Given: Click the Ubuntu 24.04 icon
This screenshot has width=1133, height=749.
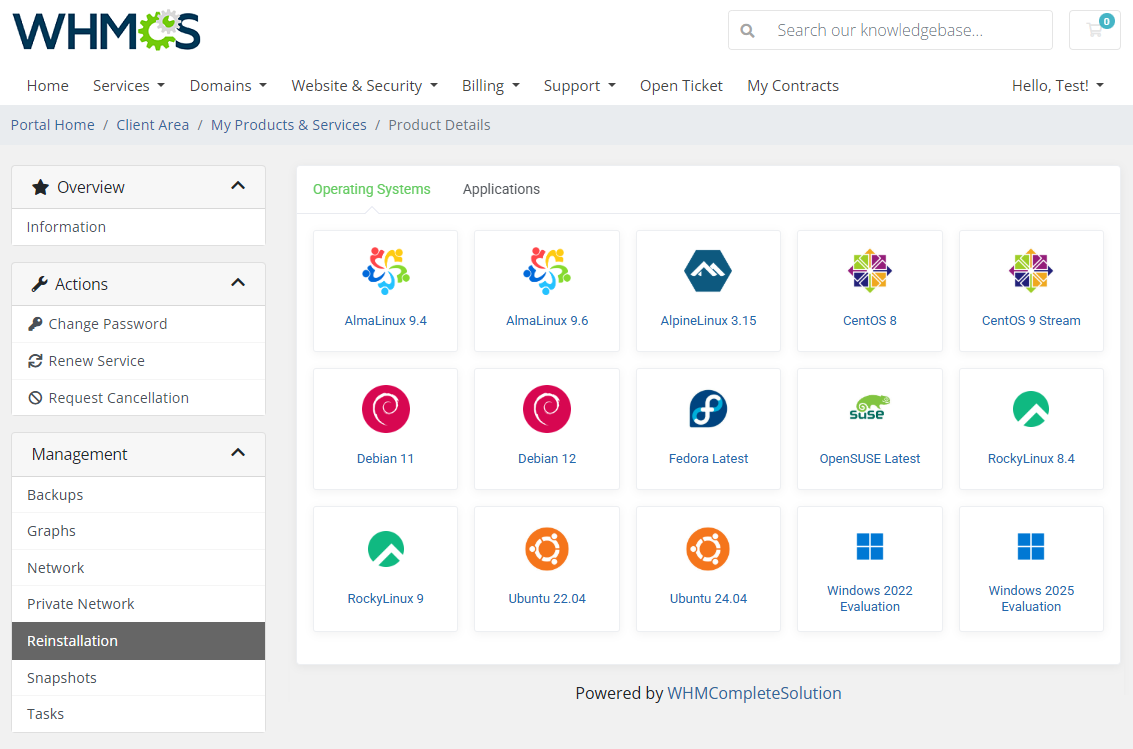Looking at the screenshot, I should (708, 549).
